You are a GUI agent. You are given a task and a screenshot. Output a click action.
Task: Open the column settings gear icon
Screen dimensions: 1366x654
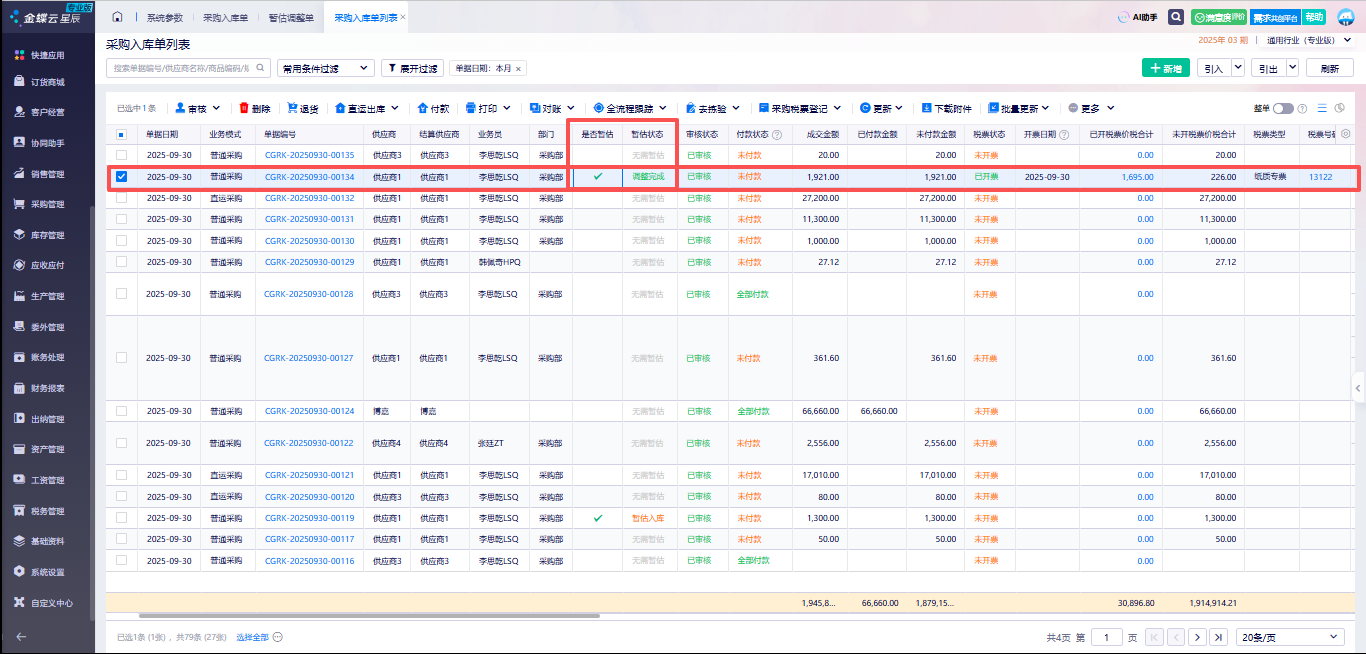(x=1345, y=134)
